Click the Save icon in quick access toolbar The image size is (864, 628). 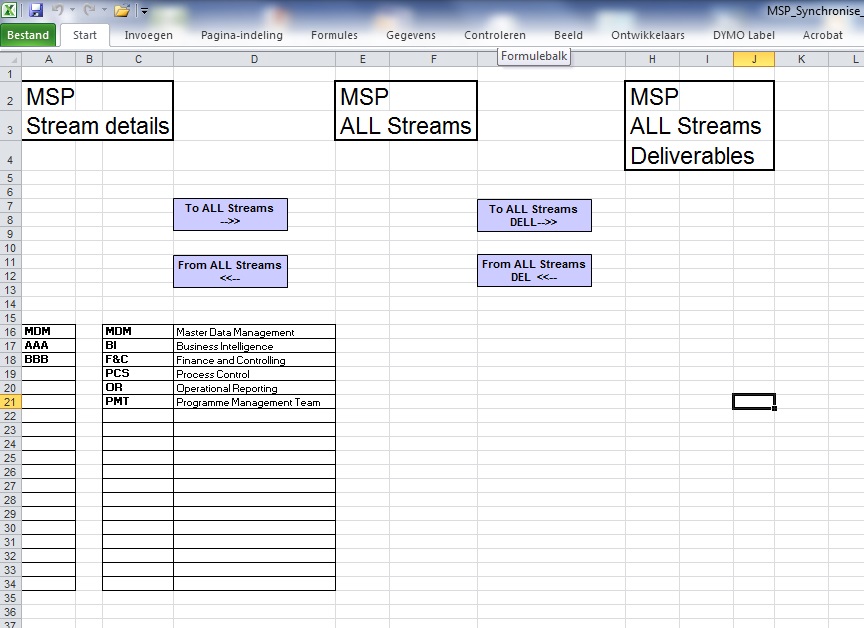pyautogui.click(x=36, y=10)
